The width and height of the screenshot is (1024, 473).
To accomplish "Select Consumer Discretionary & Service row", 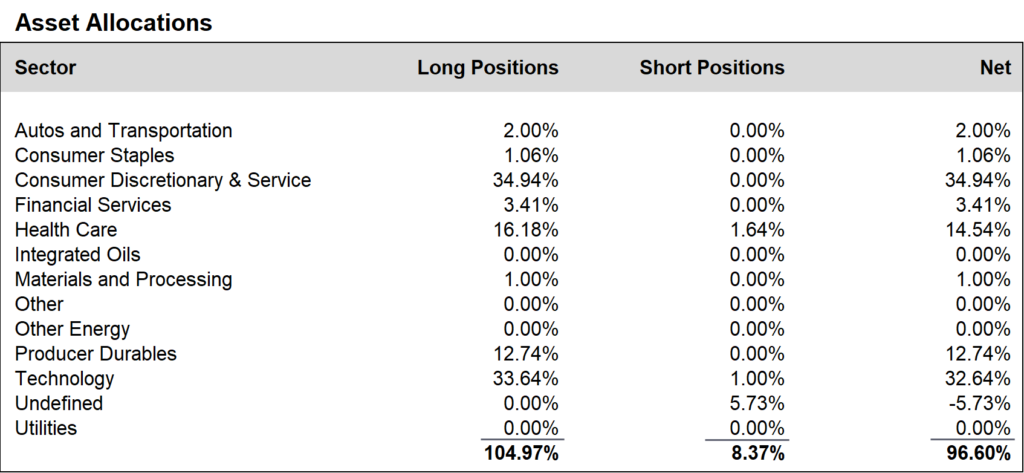I will point(512,180).
